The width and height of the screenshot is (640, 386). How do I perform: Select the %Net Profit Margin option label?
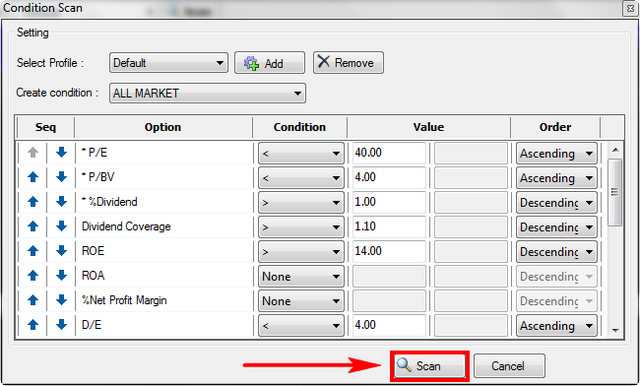point(124,301)
